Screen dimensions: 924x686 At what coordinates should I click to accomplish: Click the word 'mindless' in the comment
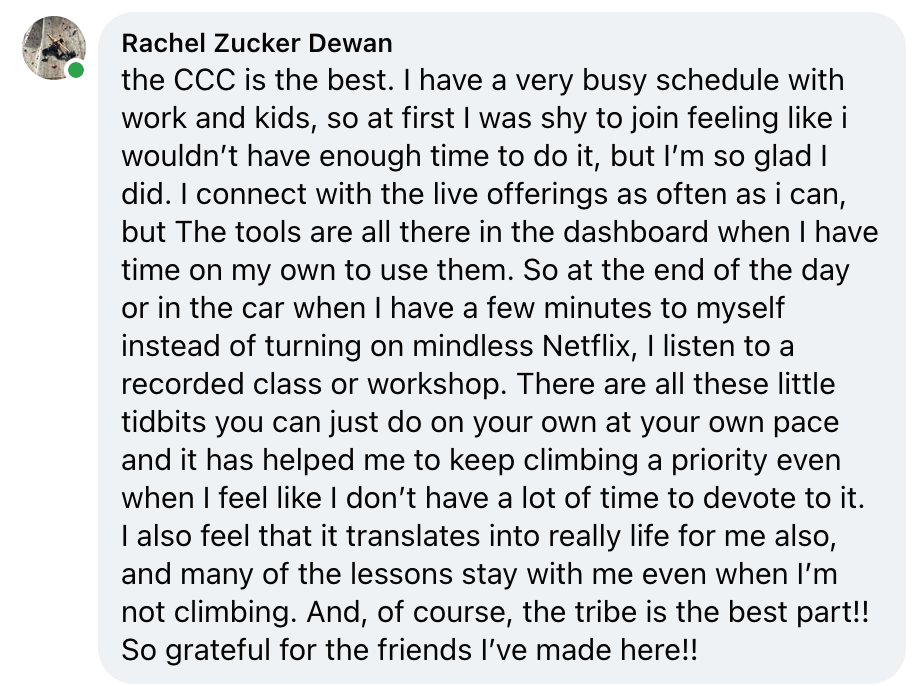pos(473,346)
